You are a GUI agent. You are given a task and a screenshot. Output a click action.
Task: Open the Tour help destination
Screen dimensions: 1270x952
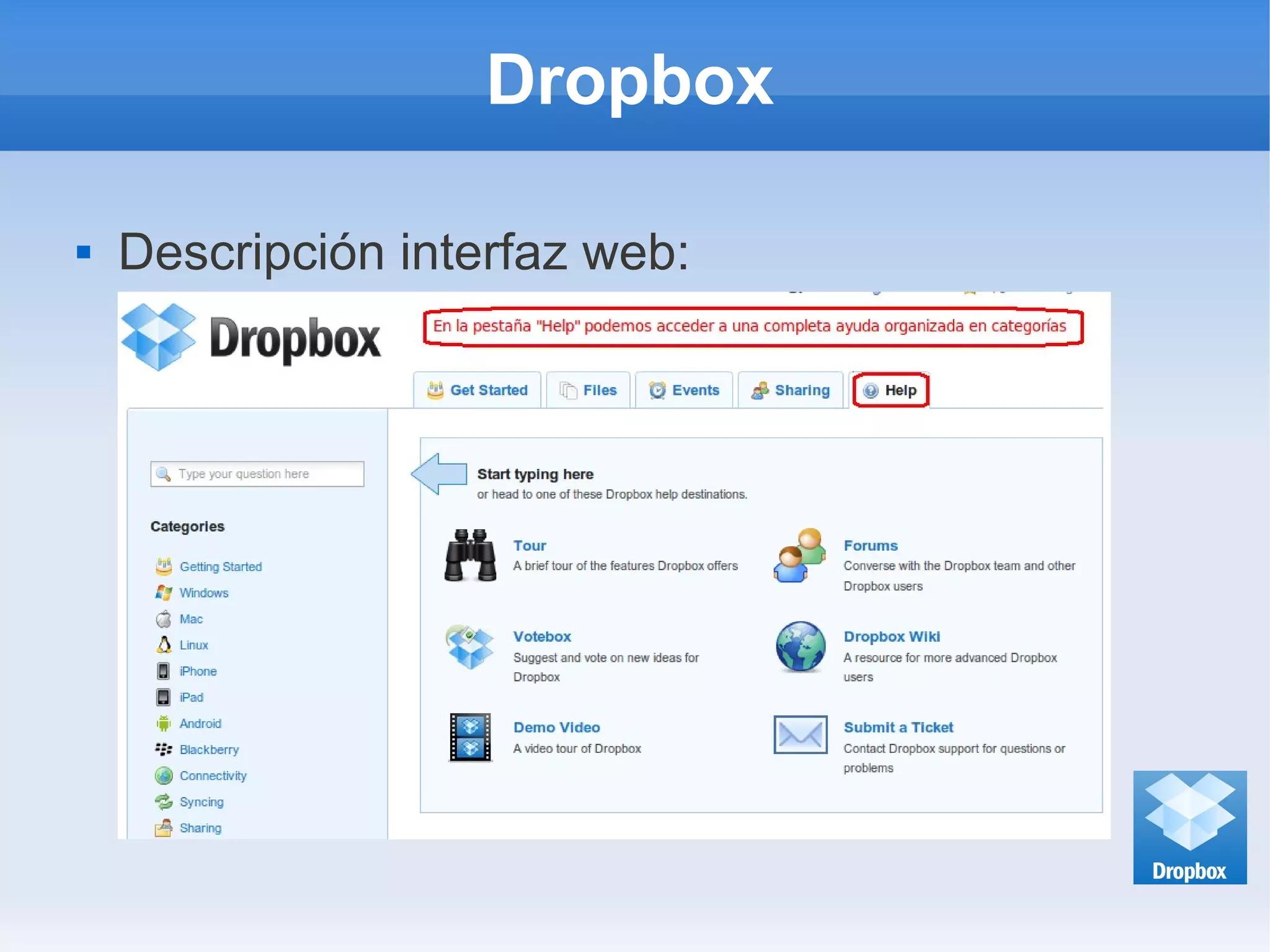pyautogui.click(x=530, y=546)
